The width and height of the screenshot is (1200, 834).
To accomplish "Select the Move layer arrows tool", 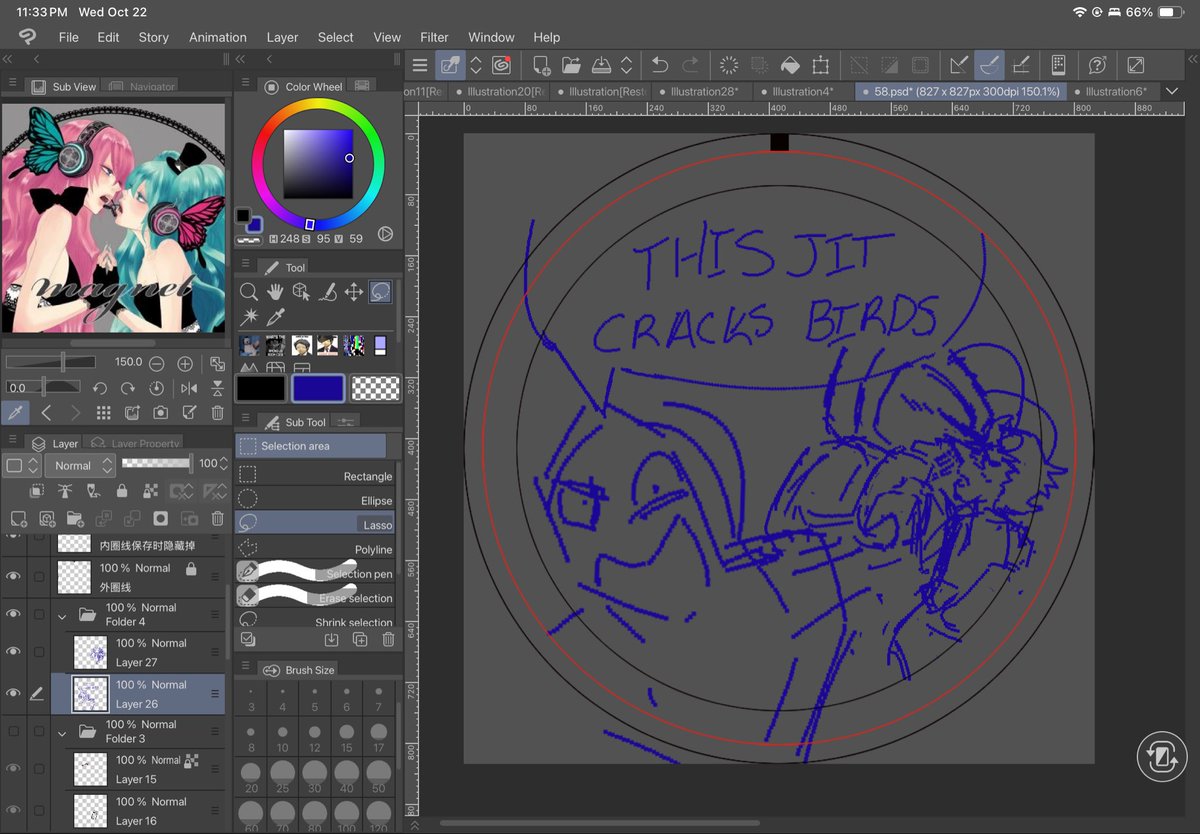I will click(353, 292).
